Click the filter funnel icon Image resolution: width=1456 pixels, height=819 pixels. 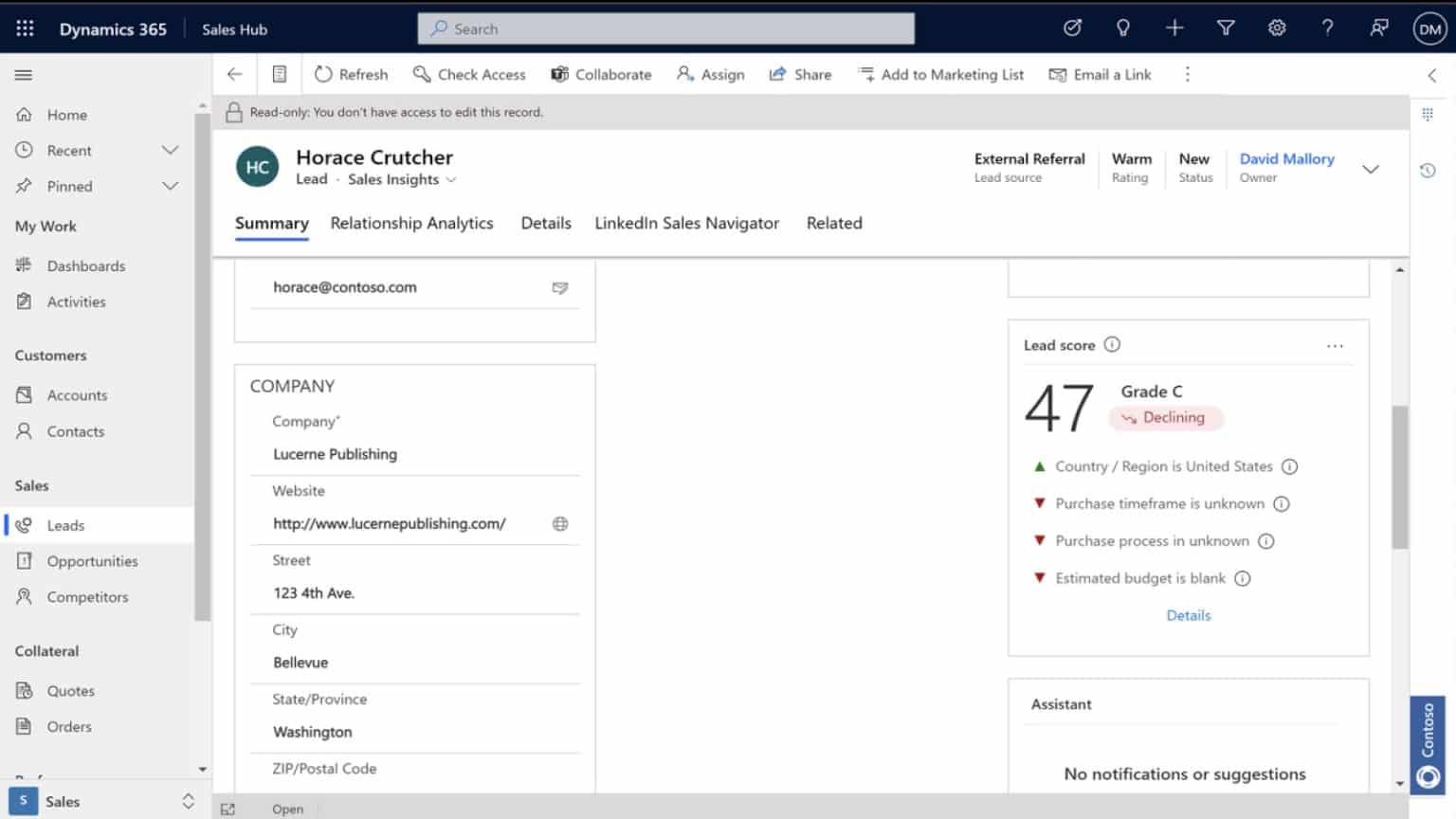coord(1226,28)
